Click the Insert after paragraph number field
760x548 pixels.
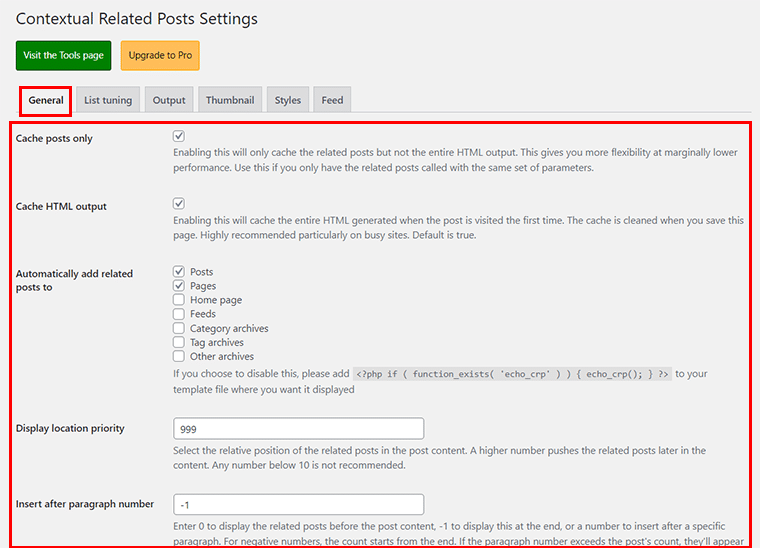click(299, 504)
